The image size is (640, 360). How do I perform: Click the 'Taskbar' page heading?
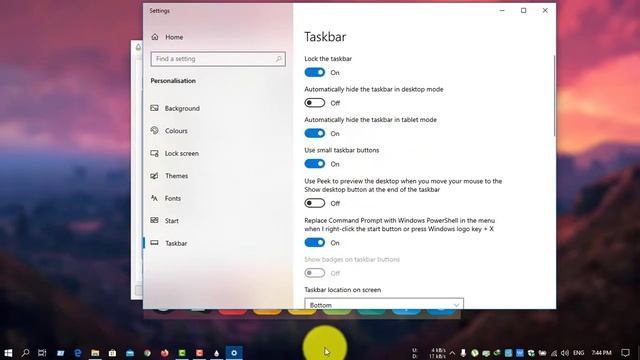[x=325, y=37]
